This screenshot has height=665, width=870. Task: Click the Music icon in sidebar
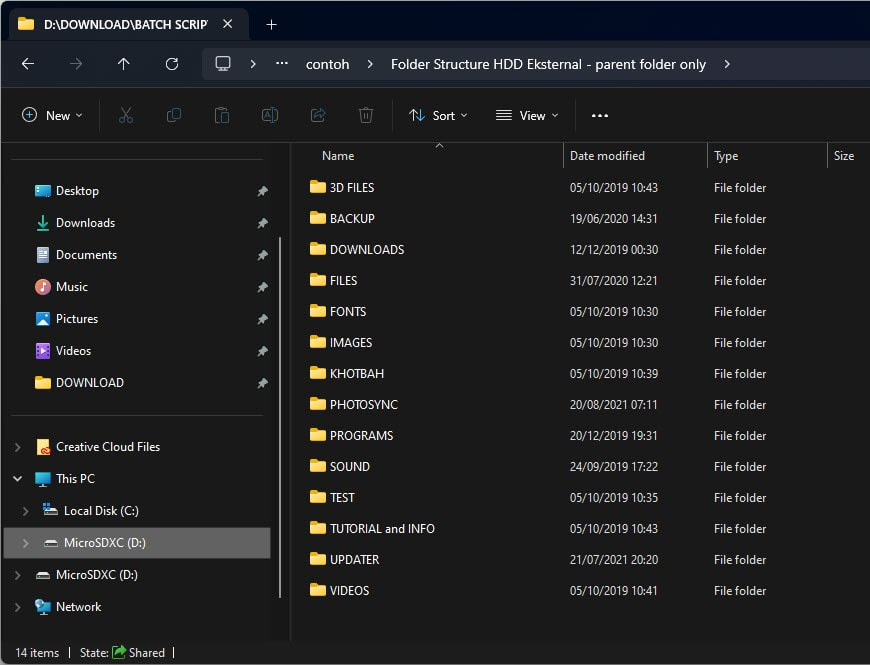point(43,287)
